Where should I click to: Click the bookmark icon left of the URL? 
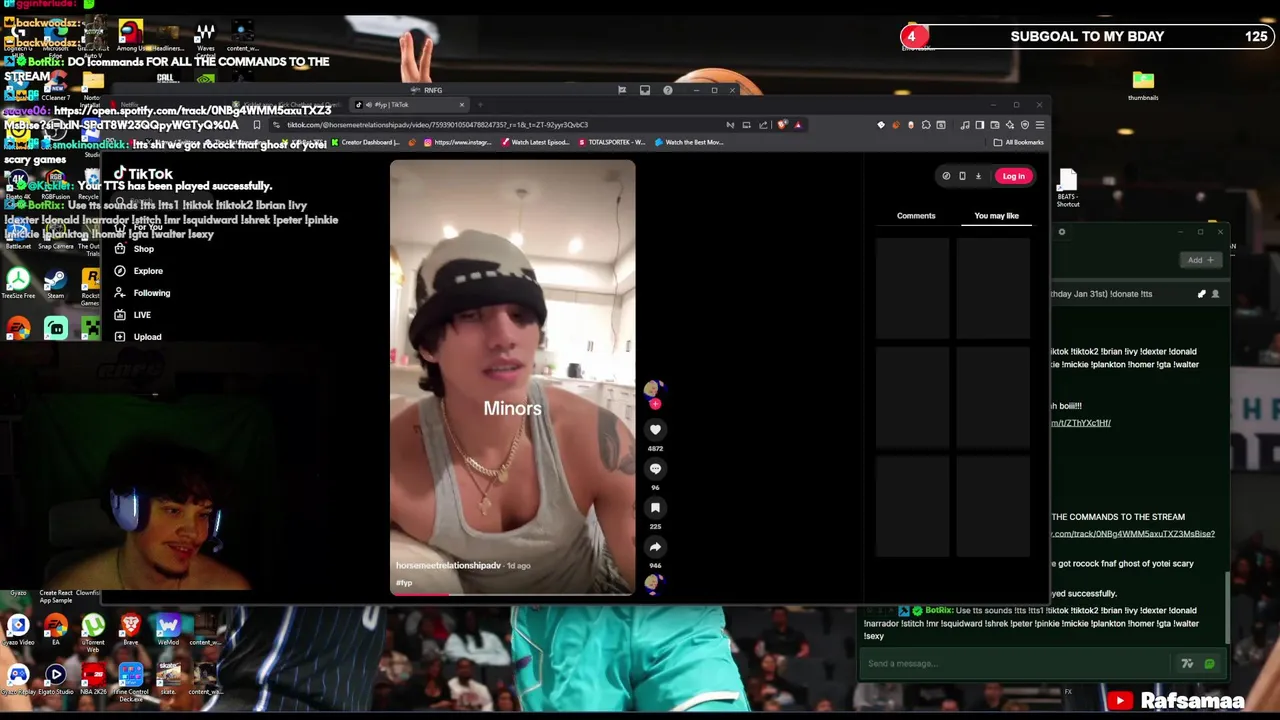tap(257, 125)
